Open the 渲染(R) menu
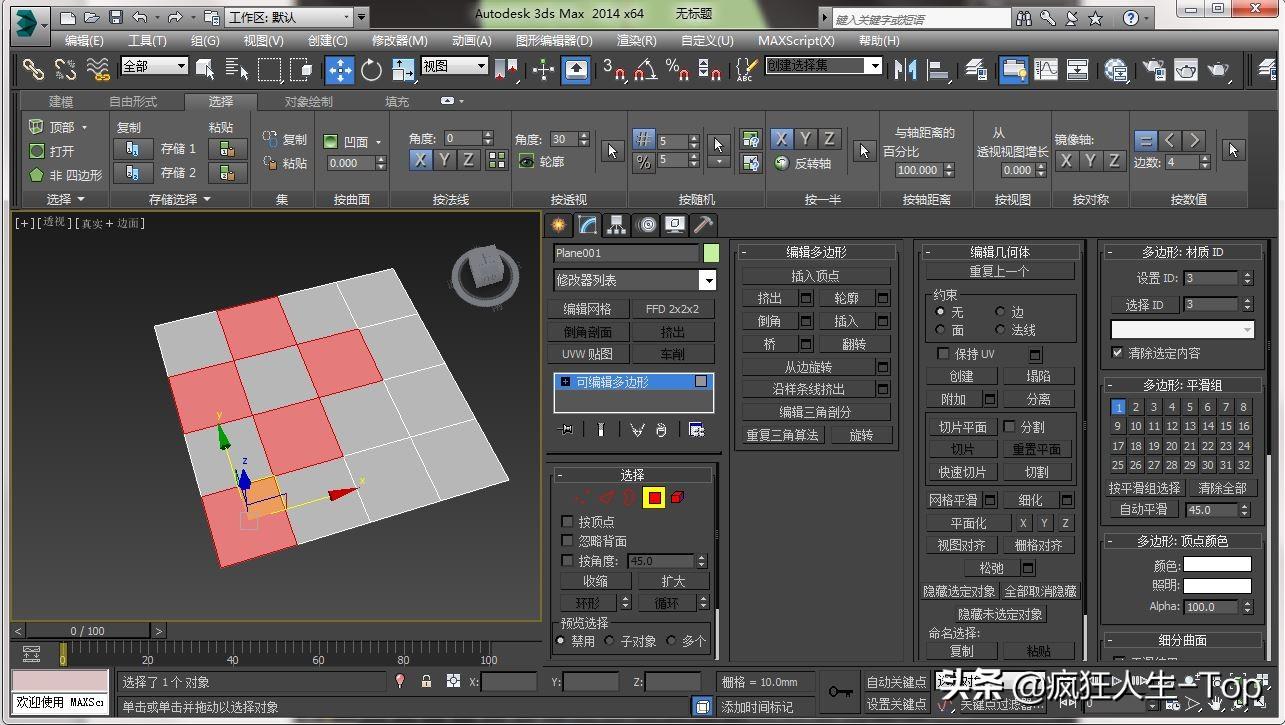The height and width of the screenshot is (725, 1285). point(637,41)
